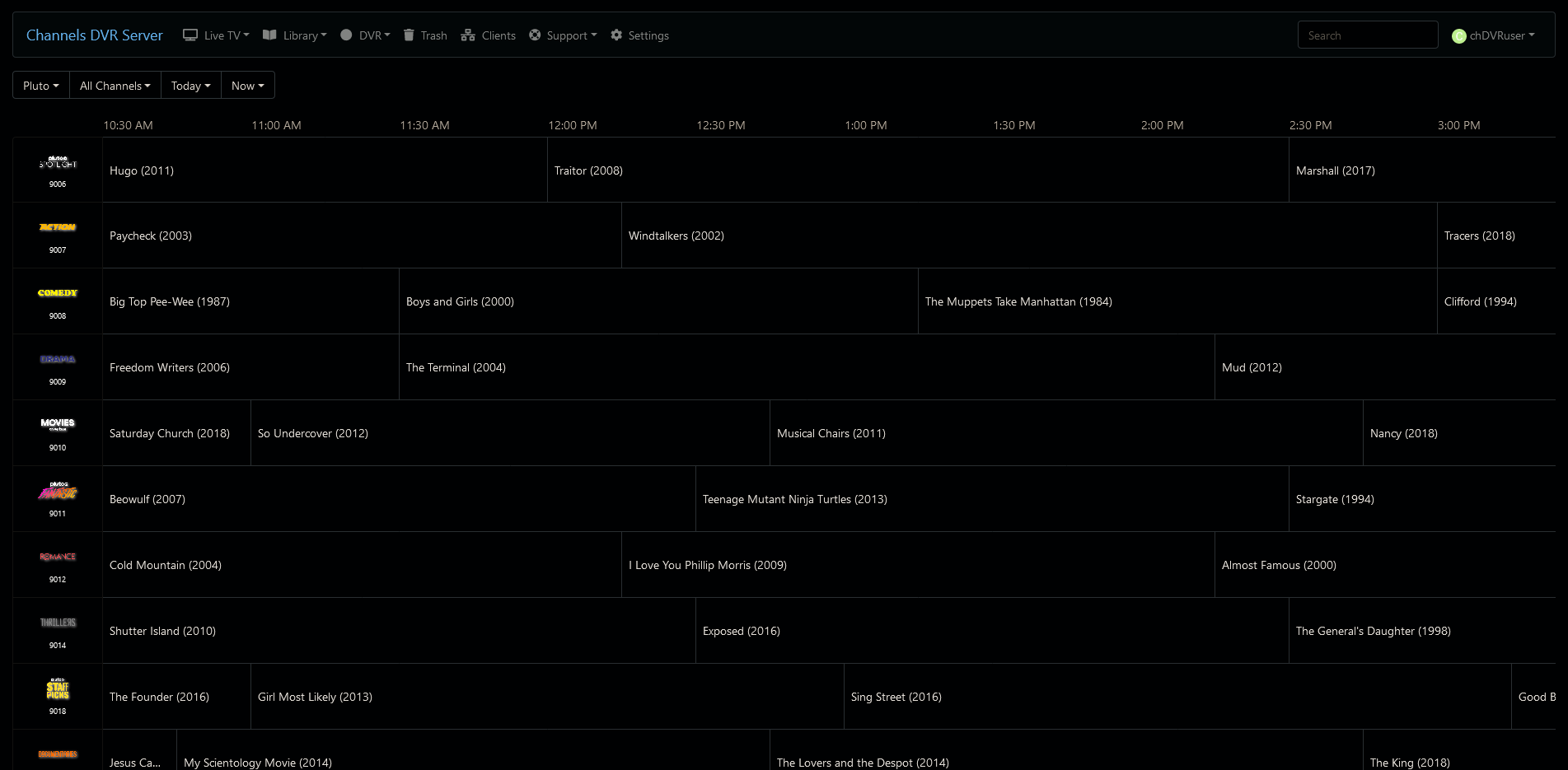Open the All Channels filter dropdown
1568x770 pixels.
[x=115, y=86]
